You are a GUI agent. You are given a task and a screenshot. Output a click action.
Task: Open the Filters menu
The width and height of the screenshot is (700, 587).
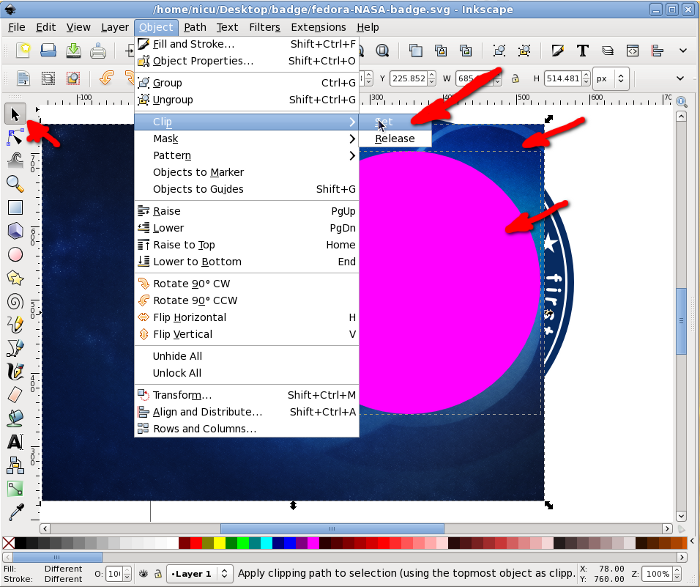(x=264, y=27)
